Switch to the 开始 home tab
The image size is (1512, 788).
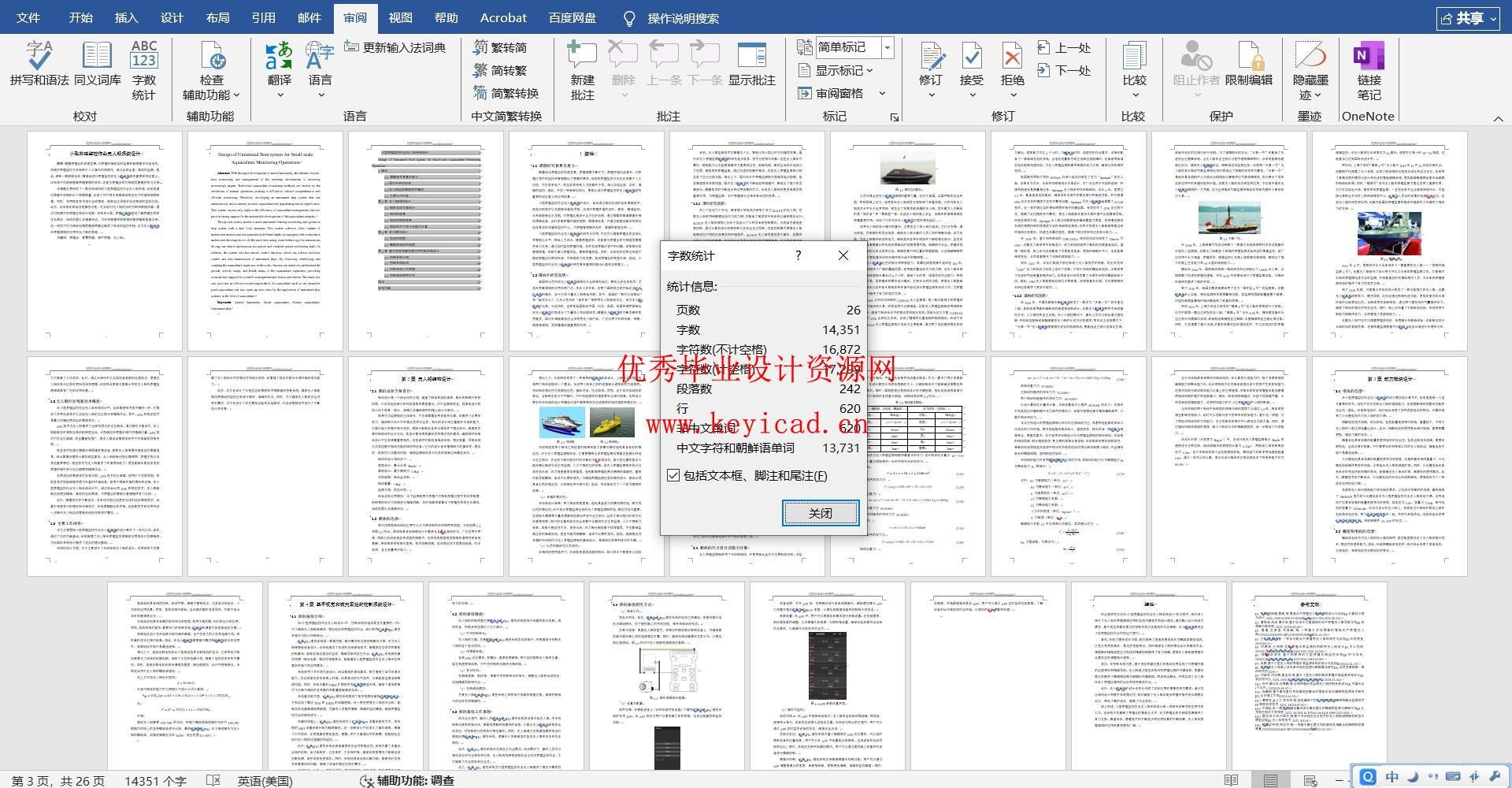[80, 17]
